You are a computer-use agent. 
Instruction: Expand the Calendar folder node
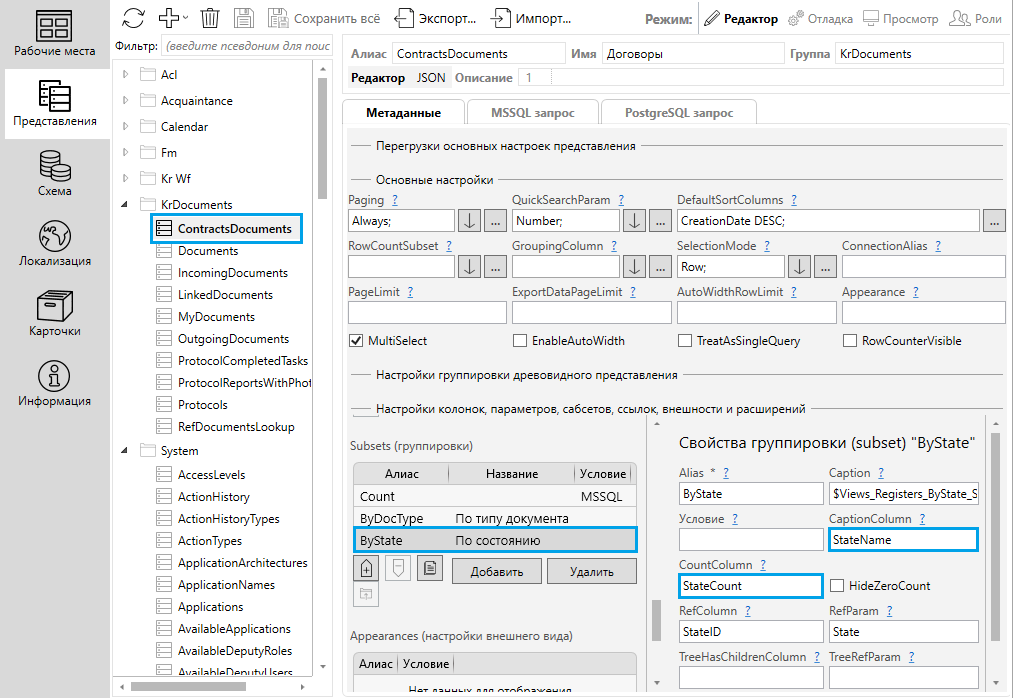point(125,127)
